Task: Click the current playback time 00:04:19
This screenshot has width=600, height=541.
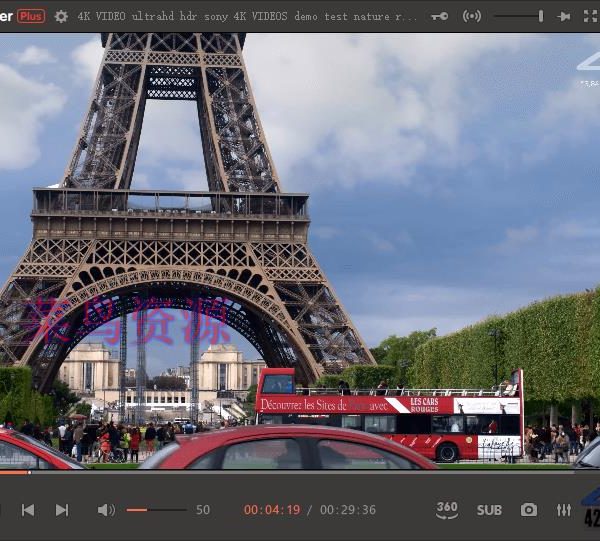Action: click(272, 510)
